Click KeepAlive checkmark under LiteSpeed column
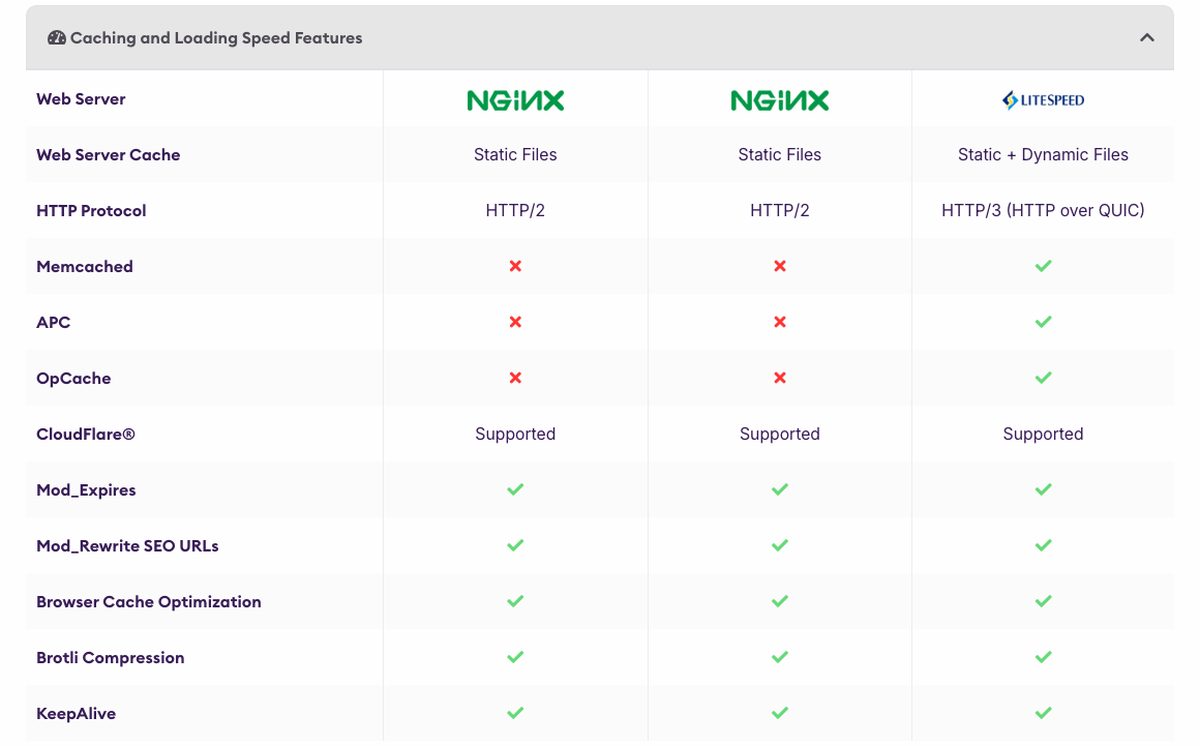 (1043, 714)
